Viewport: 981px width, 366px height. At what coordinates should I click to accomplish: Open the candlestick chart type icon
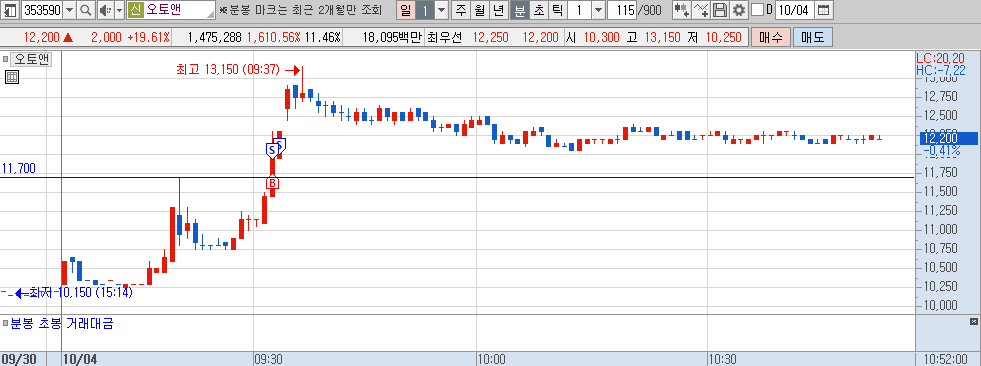tap(682, 10)
